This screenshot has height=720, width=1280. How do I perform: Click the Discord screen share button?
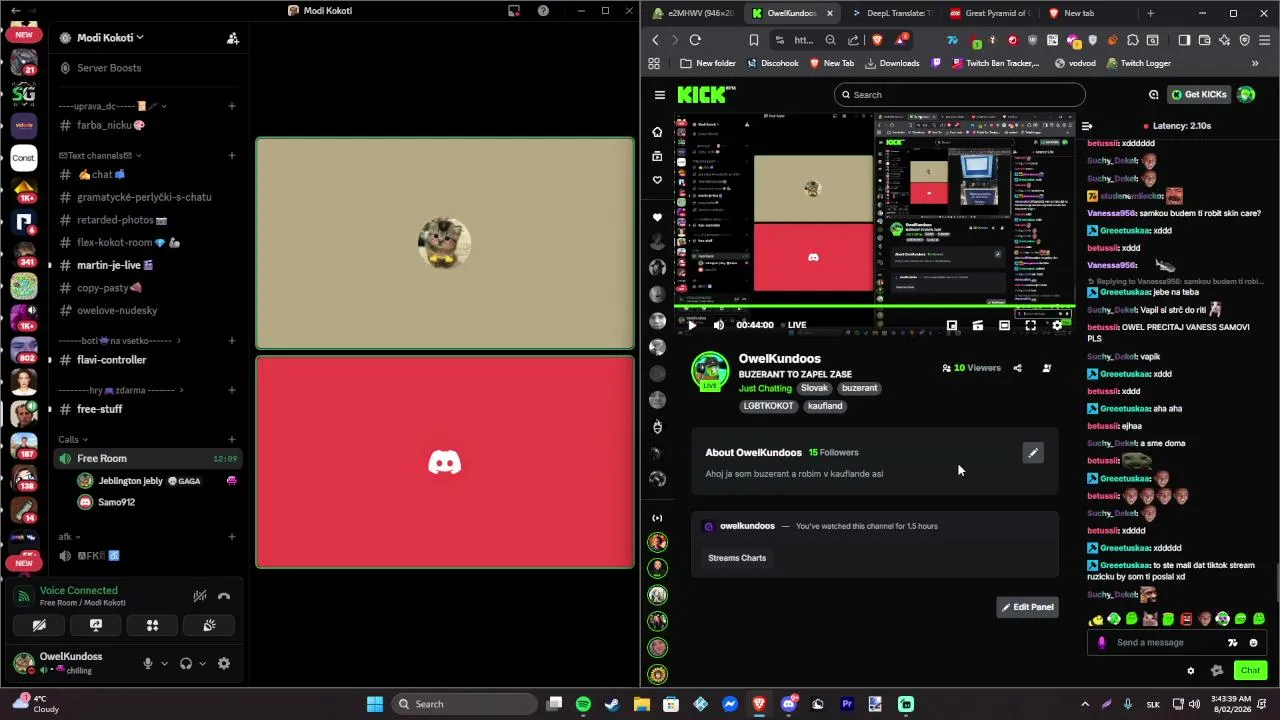(x=96, y=625)
